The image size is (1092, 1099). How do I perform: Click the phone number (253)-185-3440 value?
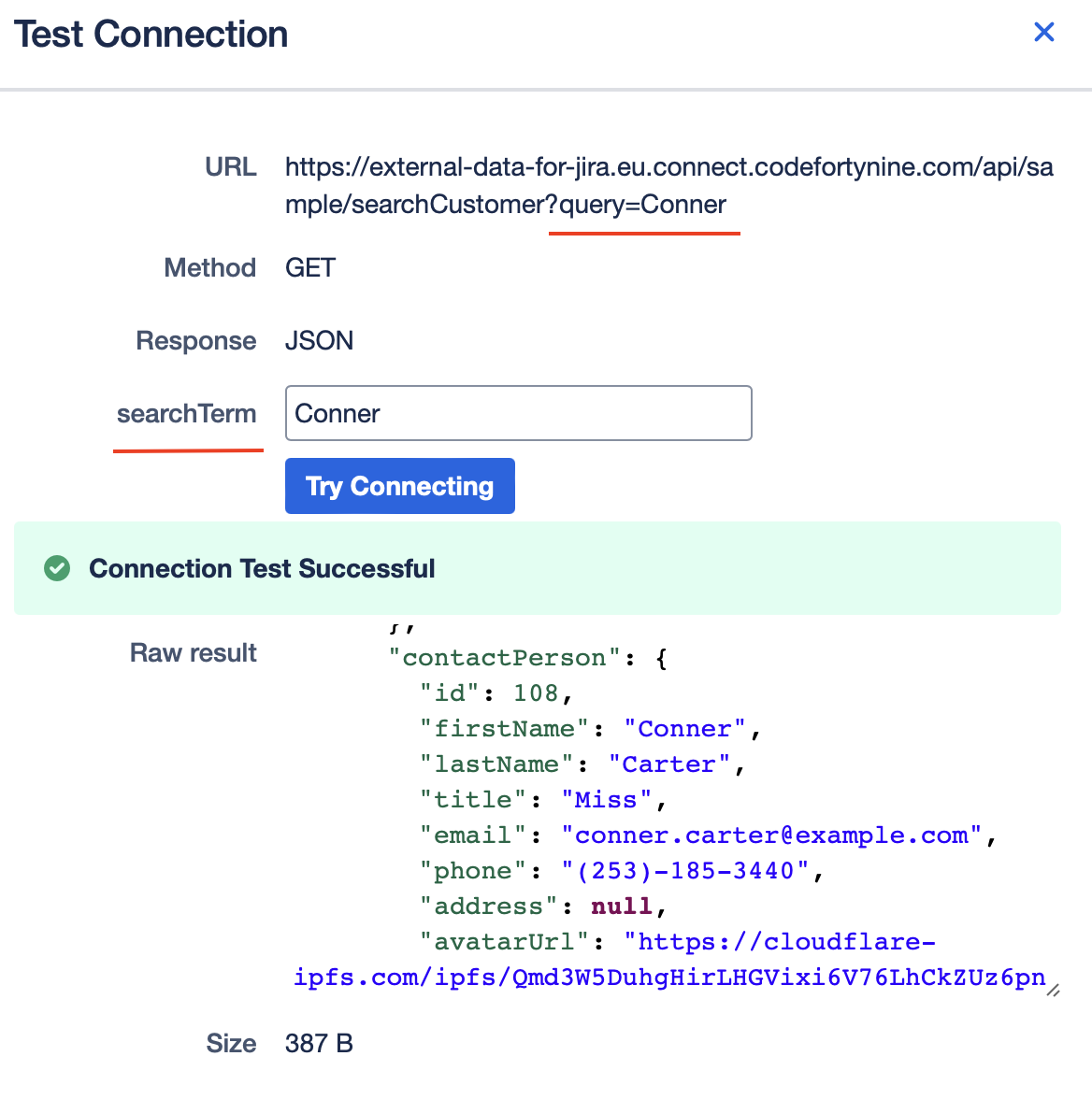[692, 870]
